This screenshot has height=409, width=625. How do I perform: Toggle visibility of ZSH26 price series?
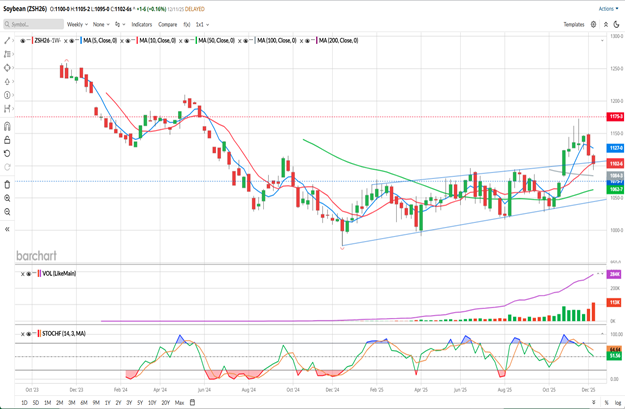pyautogui.click(x=23, y=41)
